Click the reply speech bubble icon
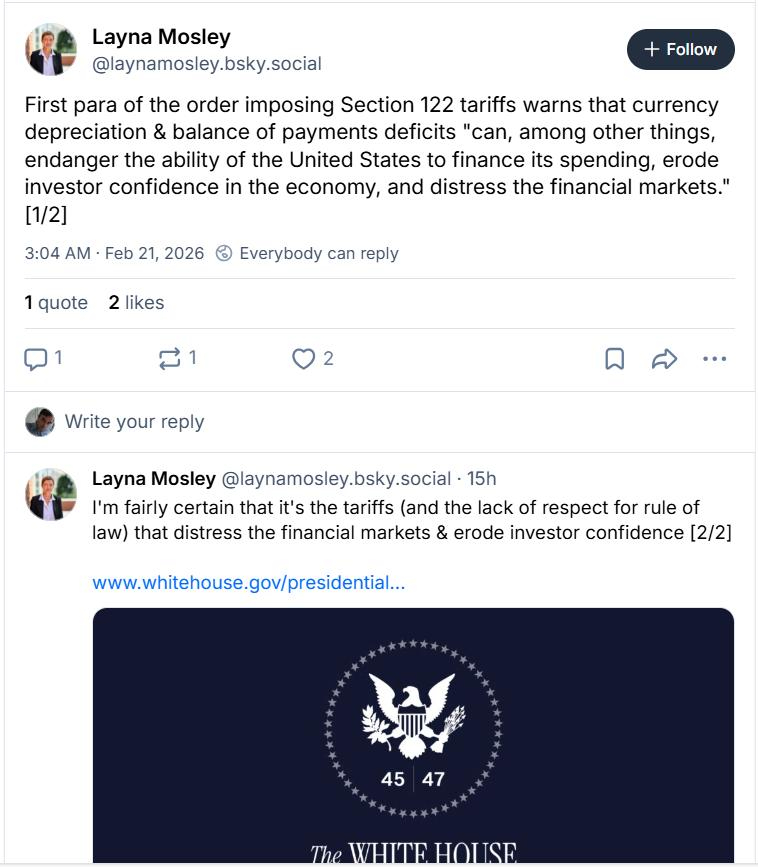This screenshot has width=758, height=867. coord(36,358)
